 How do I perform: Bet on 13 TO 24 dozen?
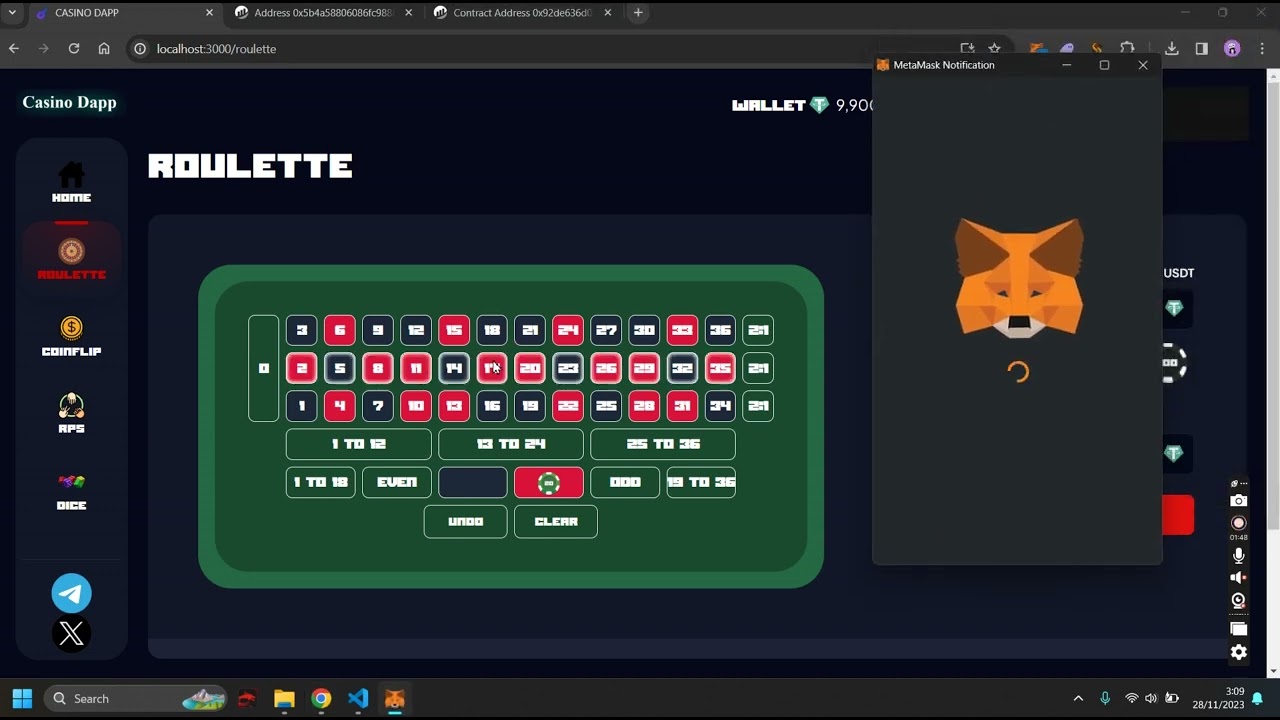511,444
